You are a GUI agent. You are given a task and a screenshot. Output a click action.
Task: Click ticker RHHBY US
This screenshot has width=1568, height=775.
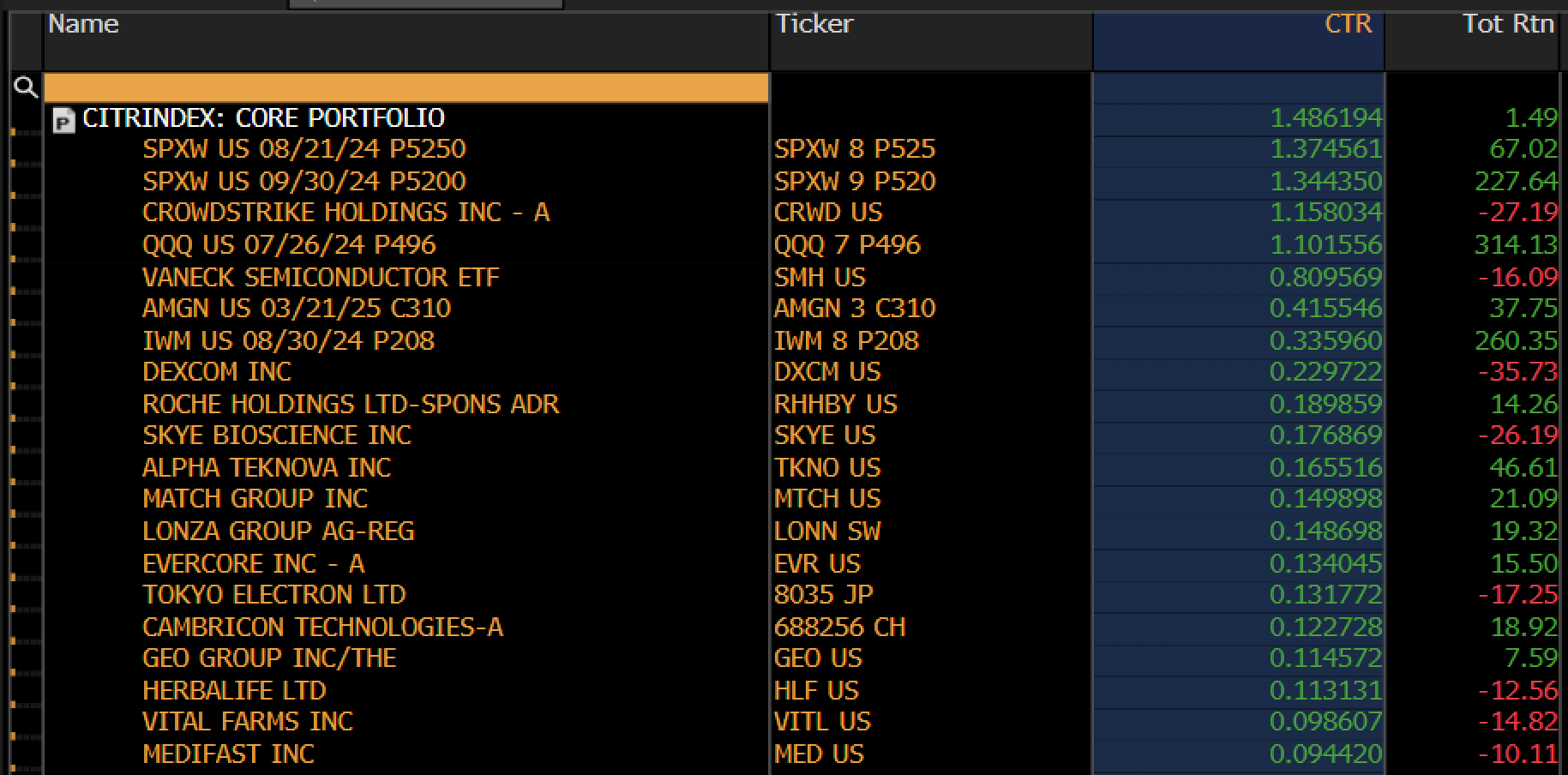pyautogui.click(x=836, y=404)
